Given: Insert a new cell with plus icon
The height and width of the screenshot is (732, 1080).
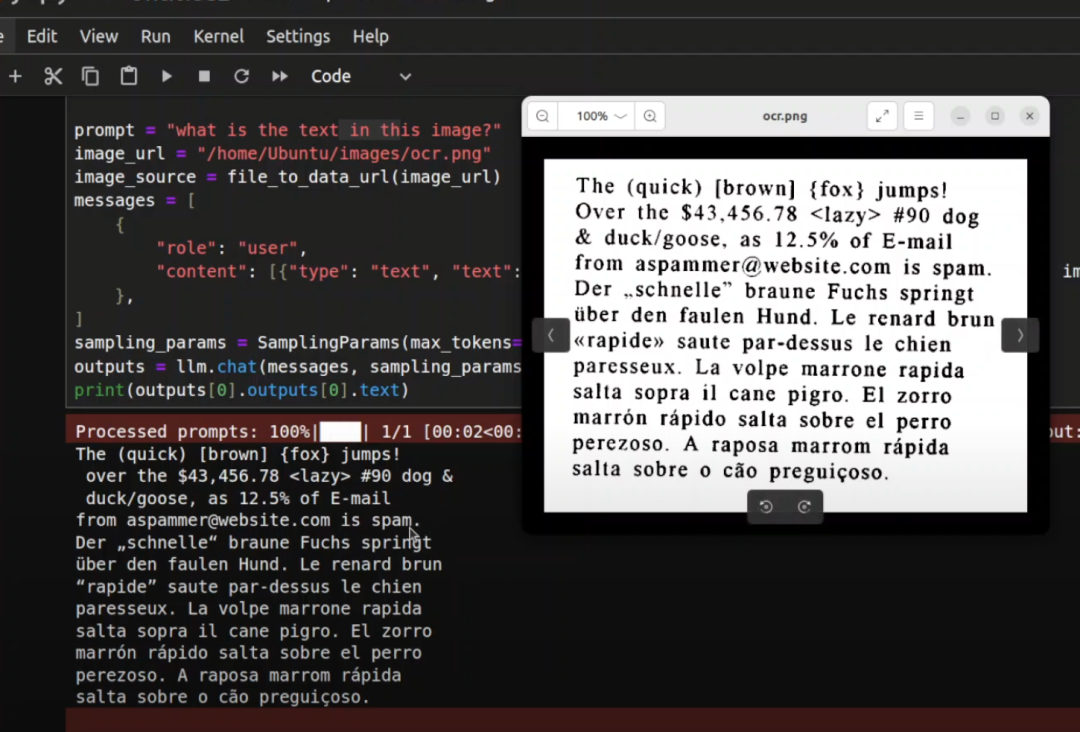Looking at the screenshot, I should 15,76.
